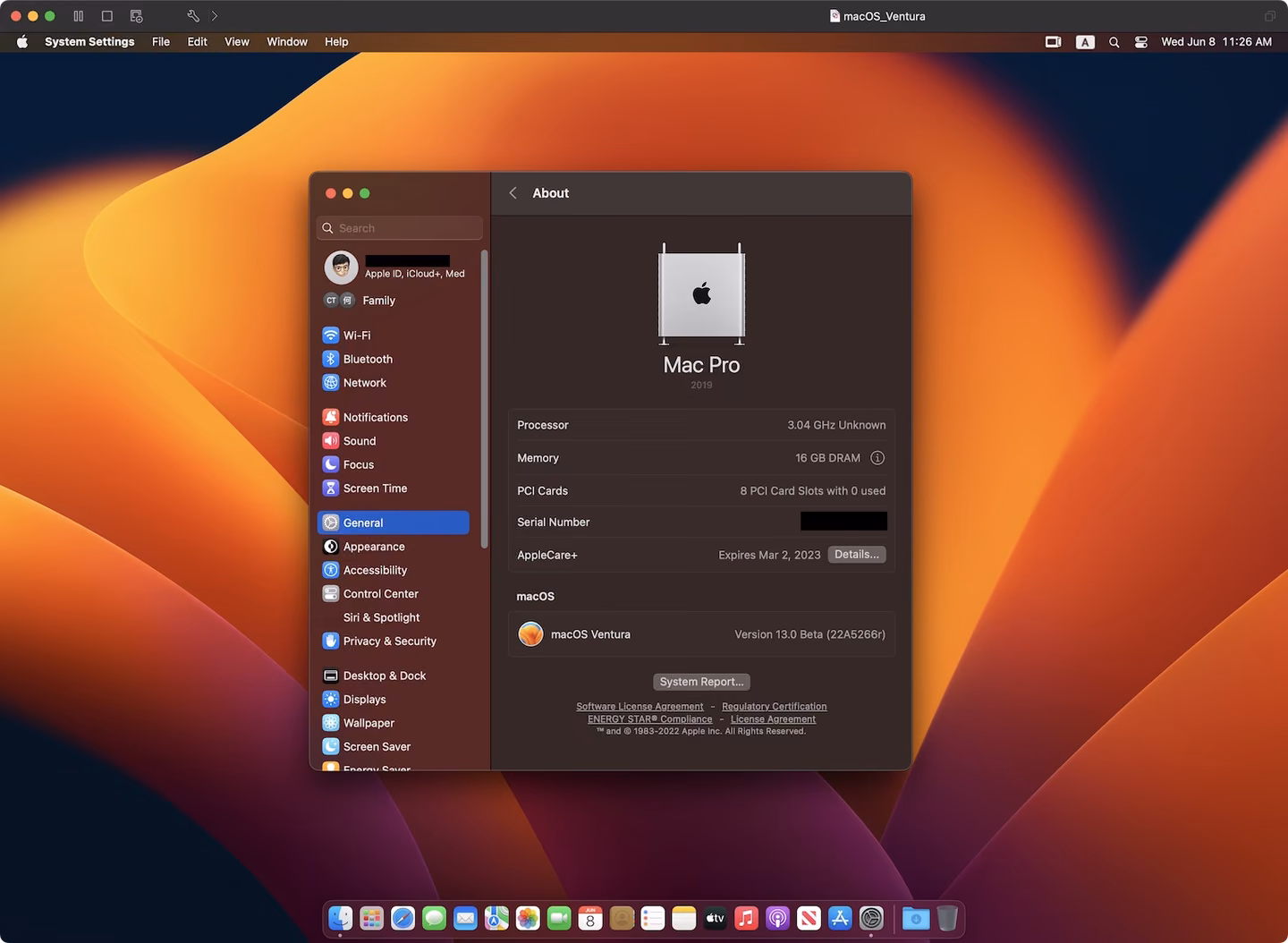This screenshot has height=943, width=1288.
Task: Open Screen Saver settings
Action: [394, 747]
